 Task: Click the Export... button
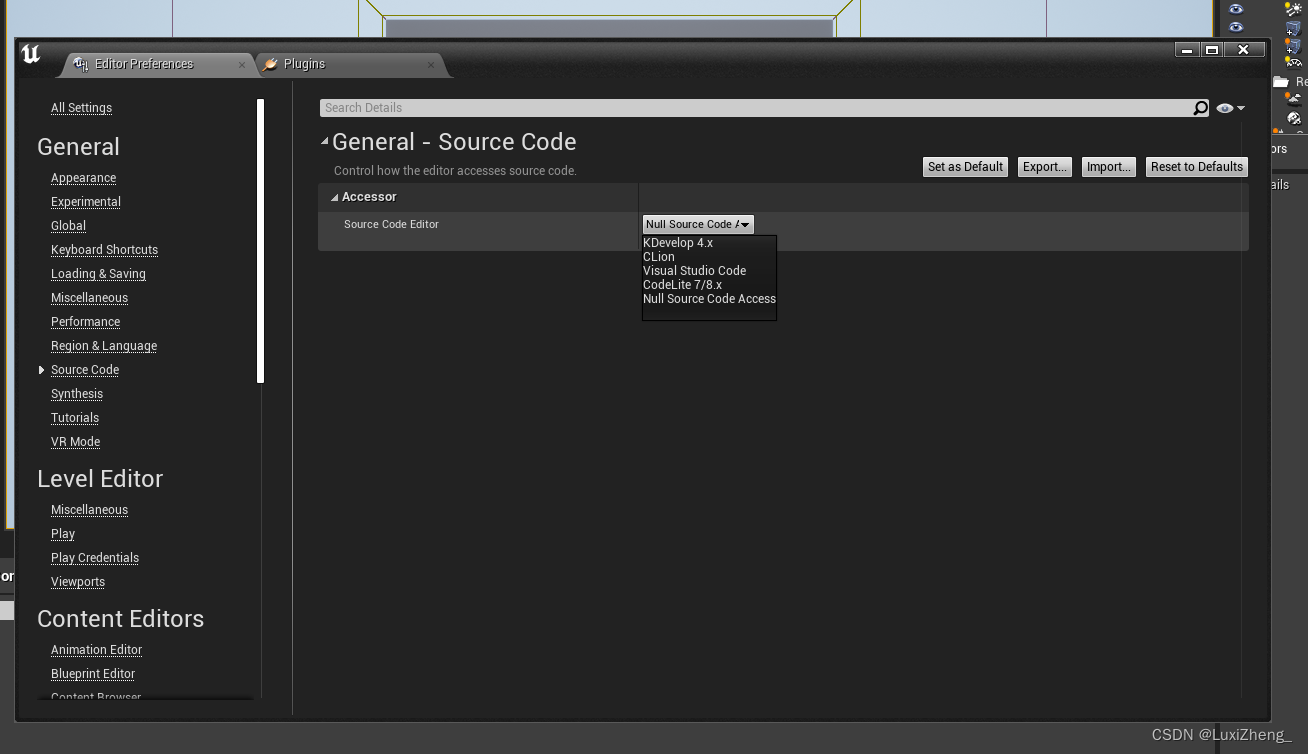[1045, 167]
